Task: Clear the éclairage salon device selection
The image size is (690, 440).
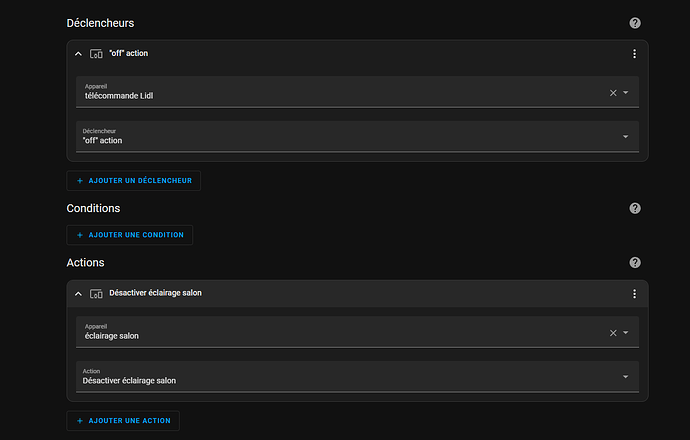Action: 613,333
